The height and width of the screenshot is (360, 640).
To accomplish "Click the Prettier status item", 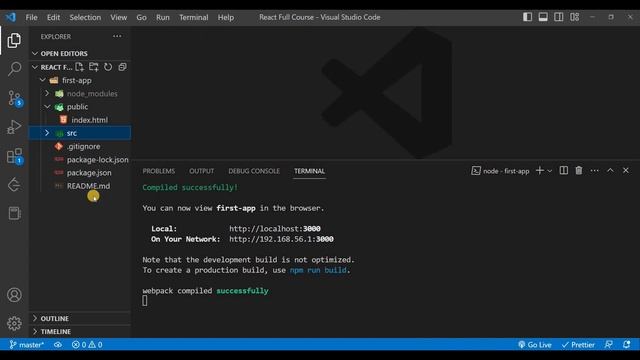I will point(578,345).
